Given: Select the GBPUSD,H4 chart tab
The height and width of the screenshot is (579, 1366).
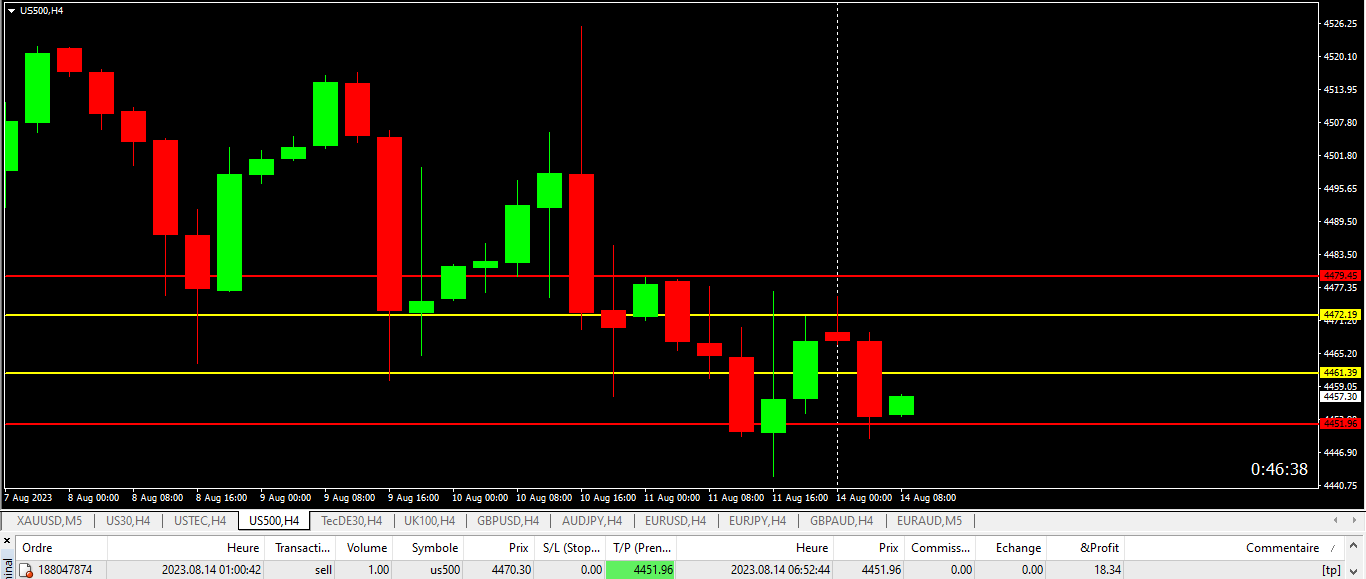Looking at the screenshot, I should 508,521.
